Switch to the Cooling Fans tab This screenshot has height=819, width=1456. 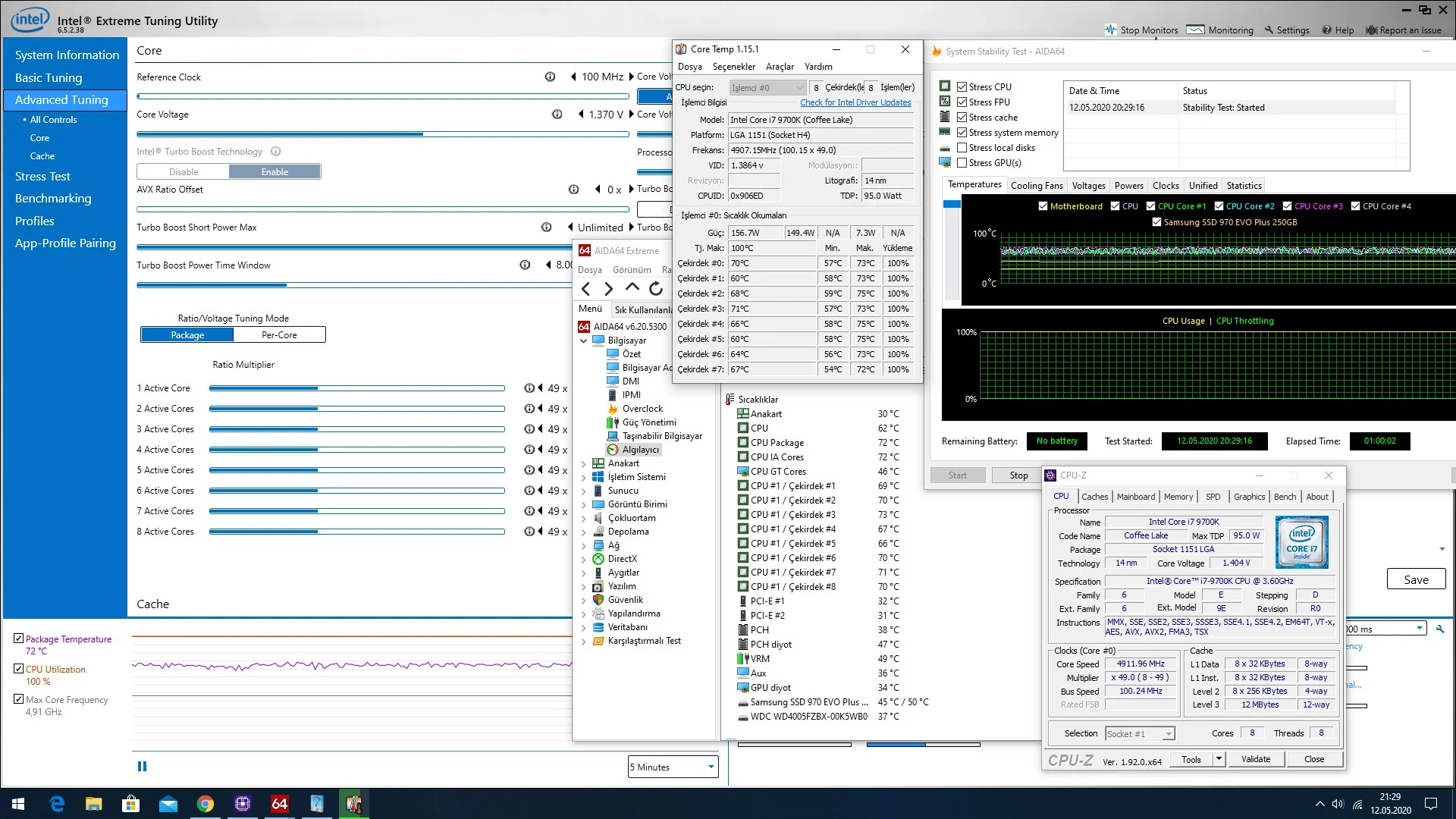coord(1036,186)
